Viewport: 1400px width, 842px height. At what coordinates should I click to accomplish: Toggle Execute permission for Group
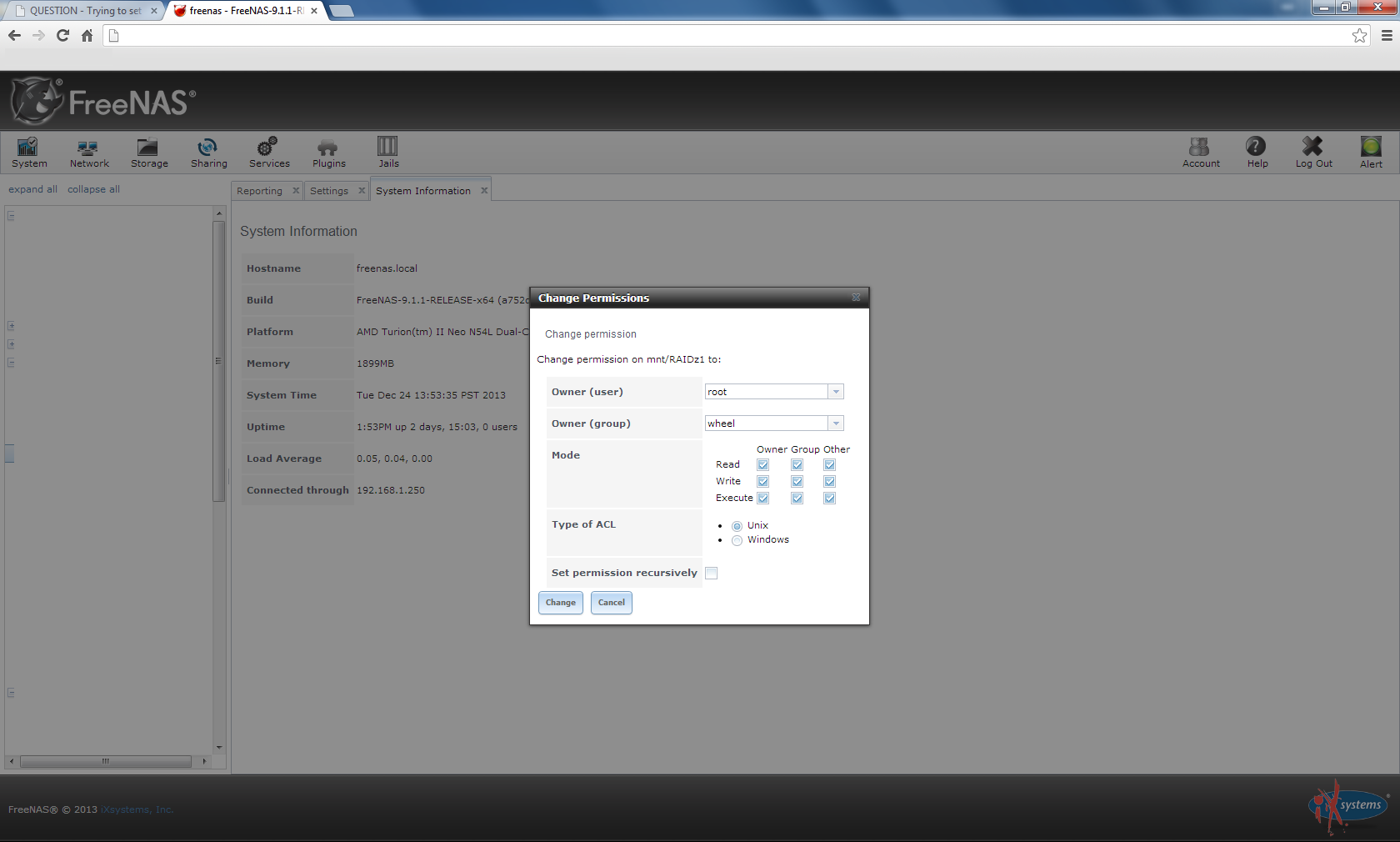797,499
